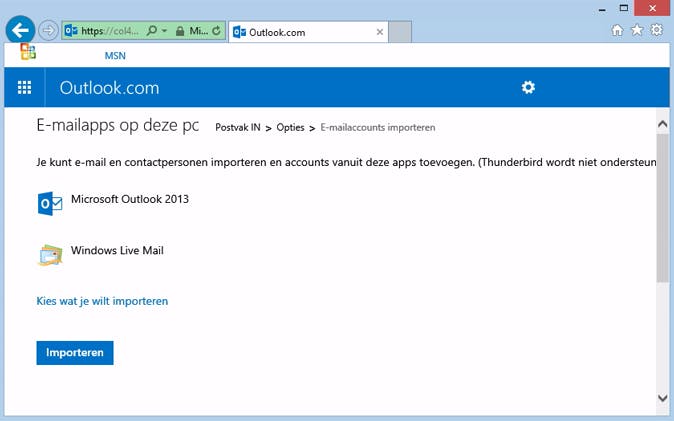Click the E-mailapps op deze pc heading
The width and height of the screenshot is (674, 421).
coord(118,126)
